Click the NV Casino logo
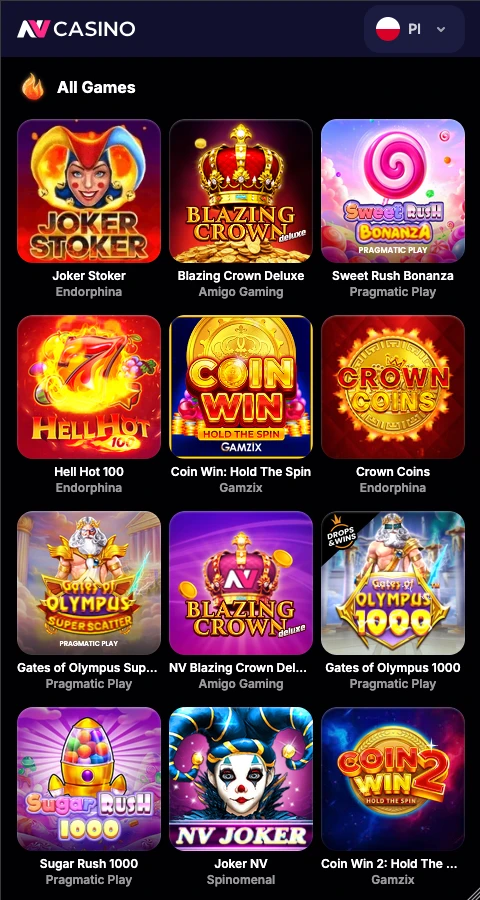Viewport: 480px width, 900px height. (x=76, y=29)
